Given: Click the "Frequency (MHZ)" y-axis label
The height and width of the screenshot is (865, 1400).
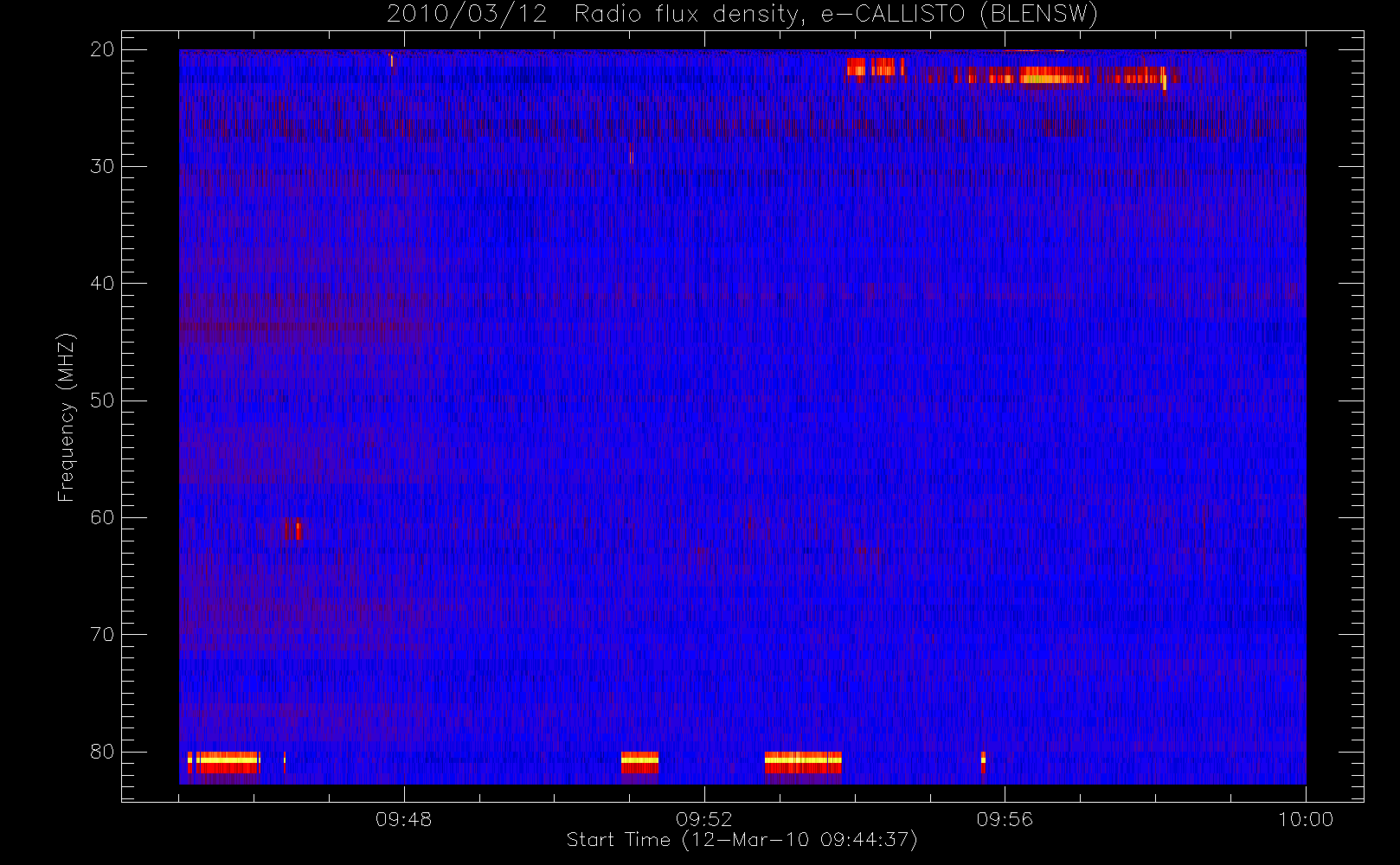Looking at the screenshot, I should tap(67, 417).
